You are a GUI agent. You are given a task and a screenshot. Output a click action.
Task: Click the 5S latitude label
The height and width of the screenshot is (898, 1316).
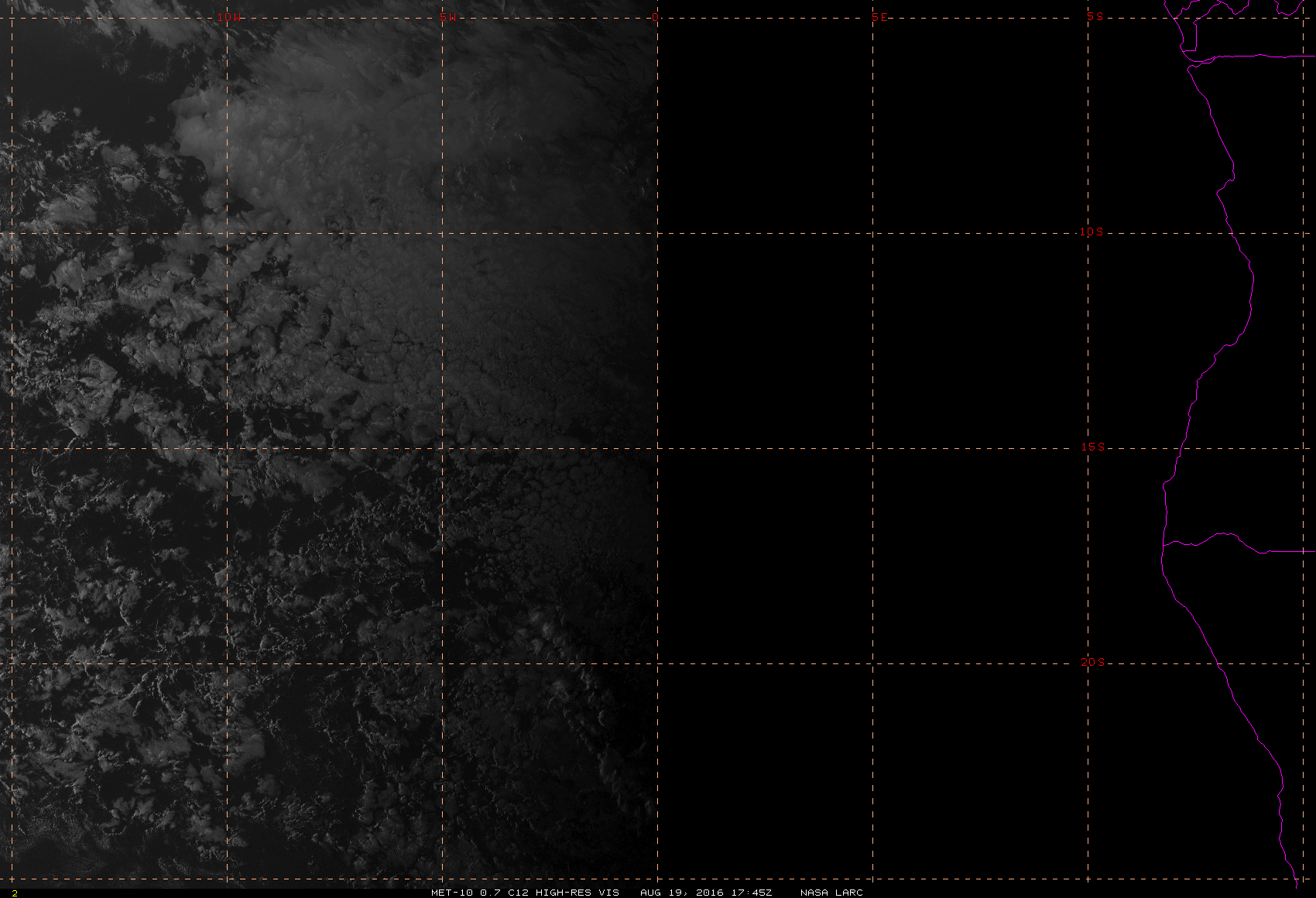click(x=1095, y=16)
